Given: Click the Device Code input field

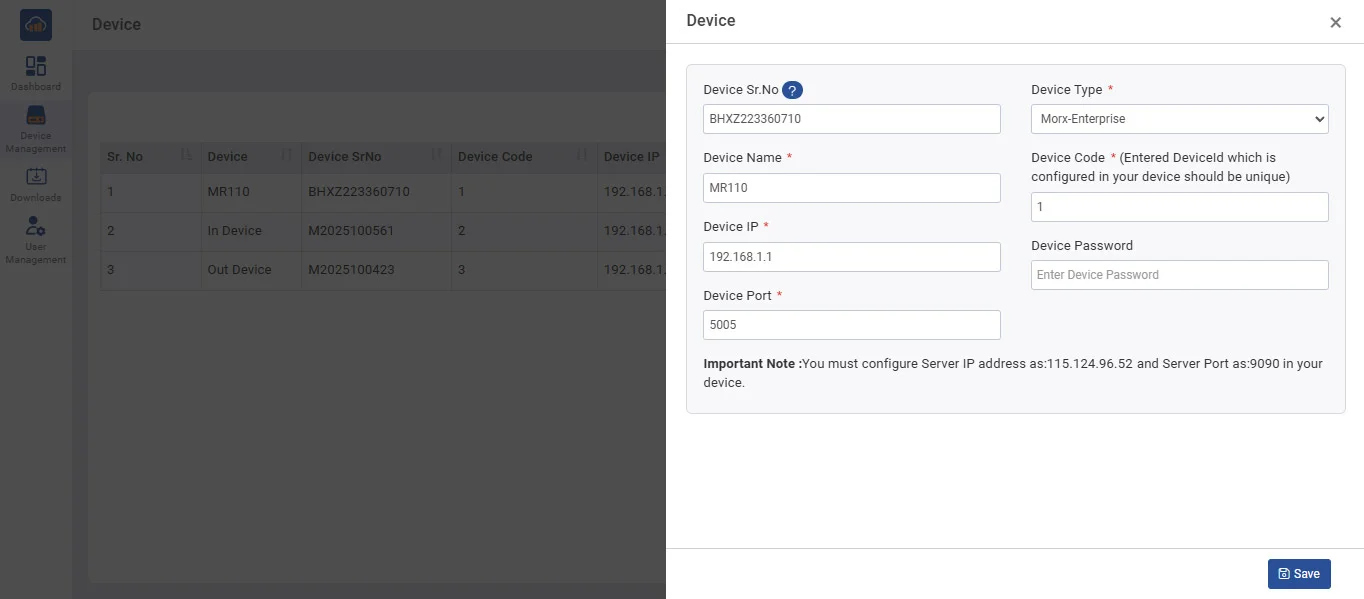Looking at the screenshot, I should click(1179, 207).
